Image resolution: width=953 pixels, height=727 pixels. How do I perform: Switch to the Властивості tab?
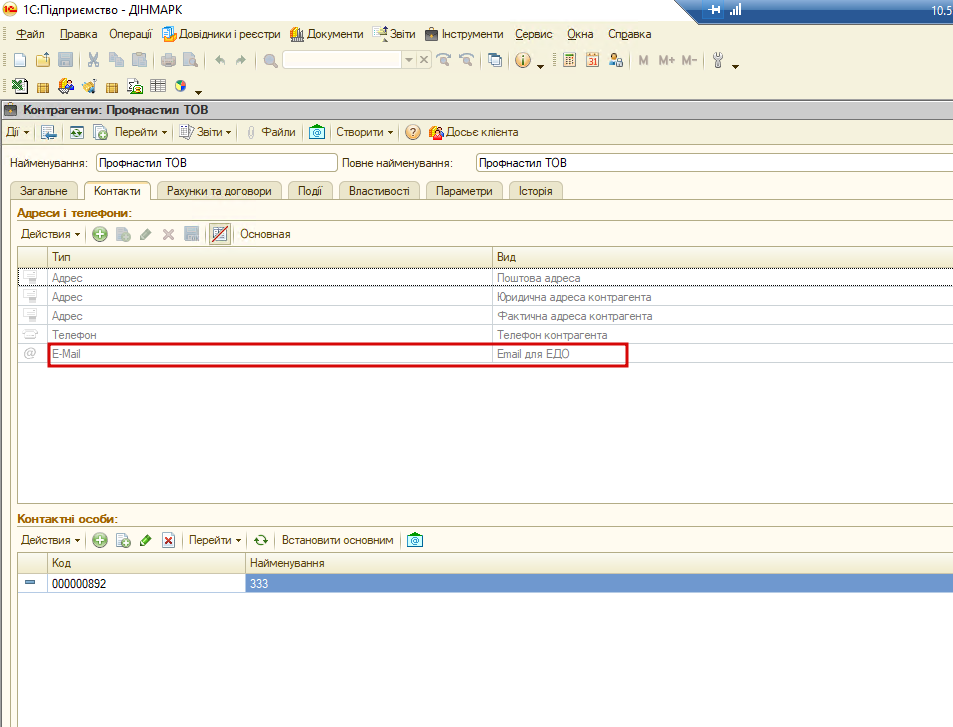[x=379, y=191]
